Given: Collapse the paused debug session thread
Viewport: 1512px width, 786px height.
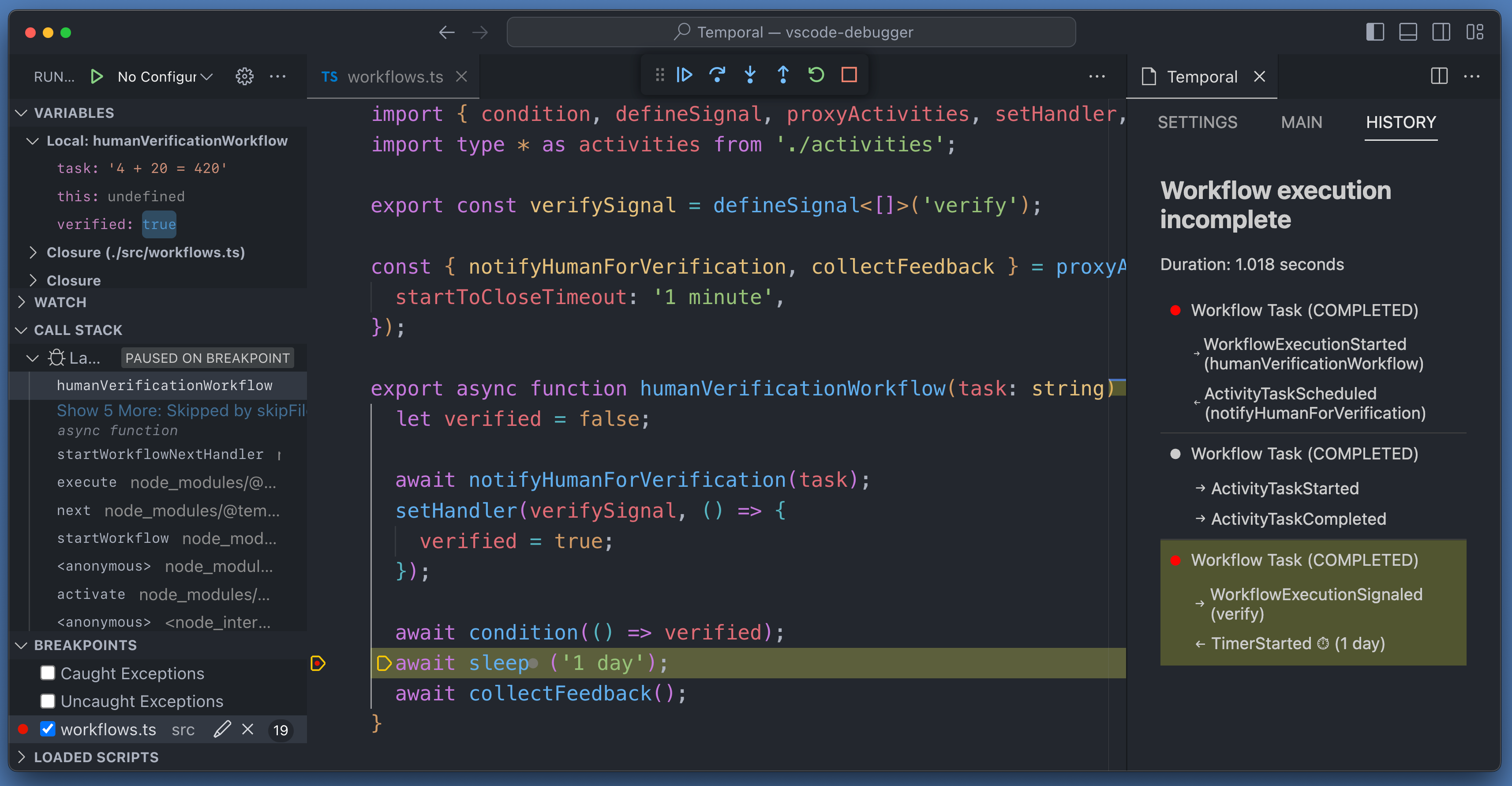Looking at the screenshot, I should pos(33,358).
